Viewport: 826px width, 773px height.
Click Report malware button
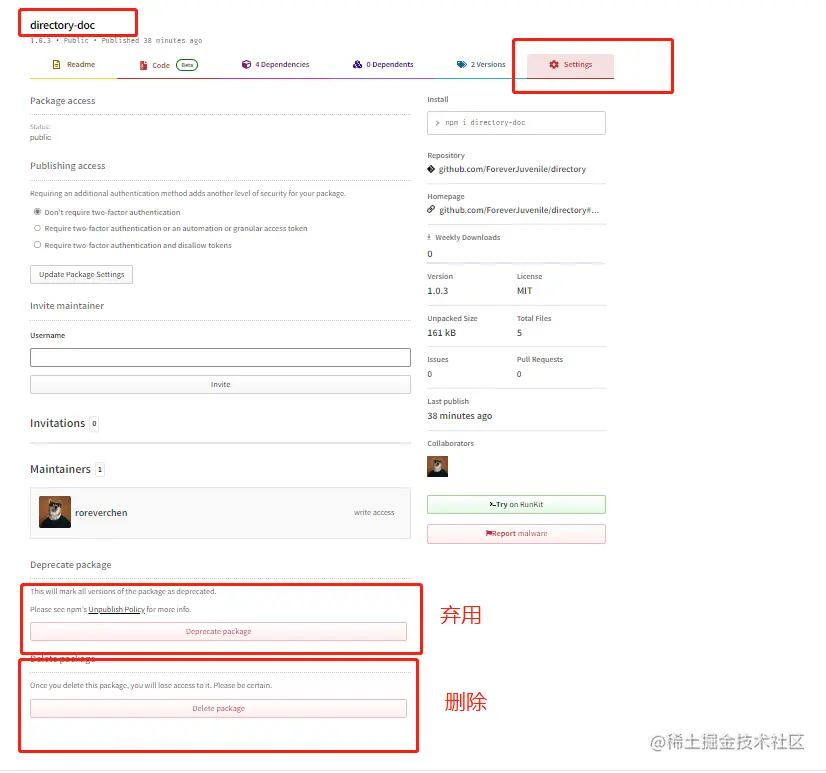516,534
